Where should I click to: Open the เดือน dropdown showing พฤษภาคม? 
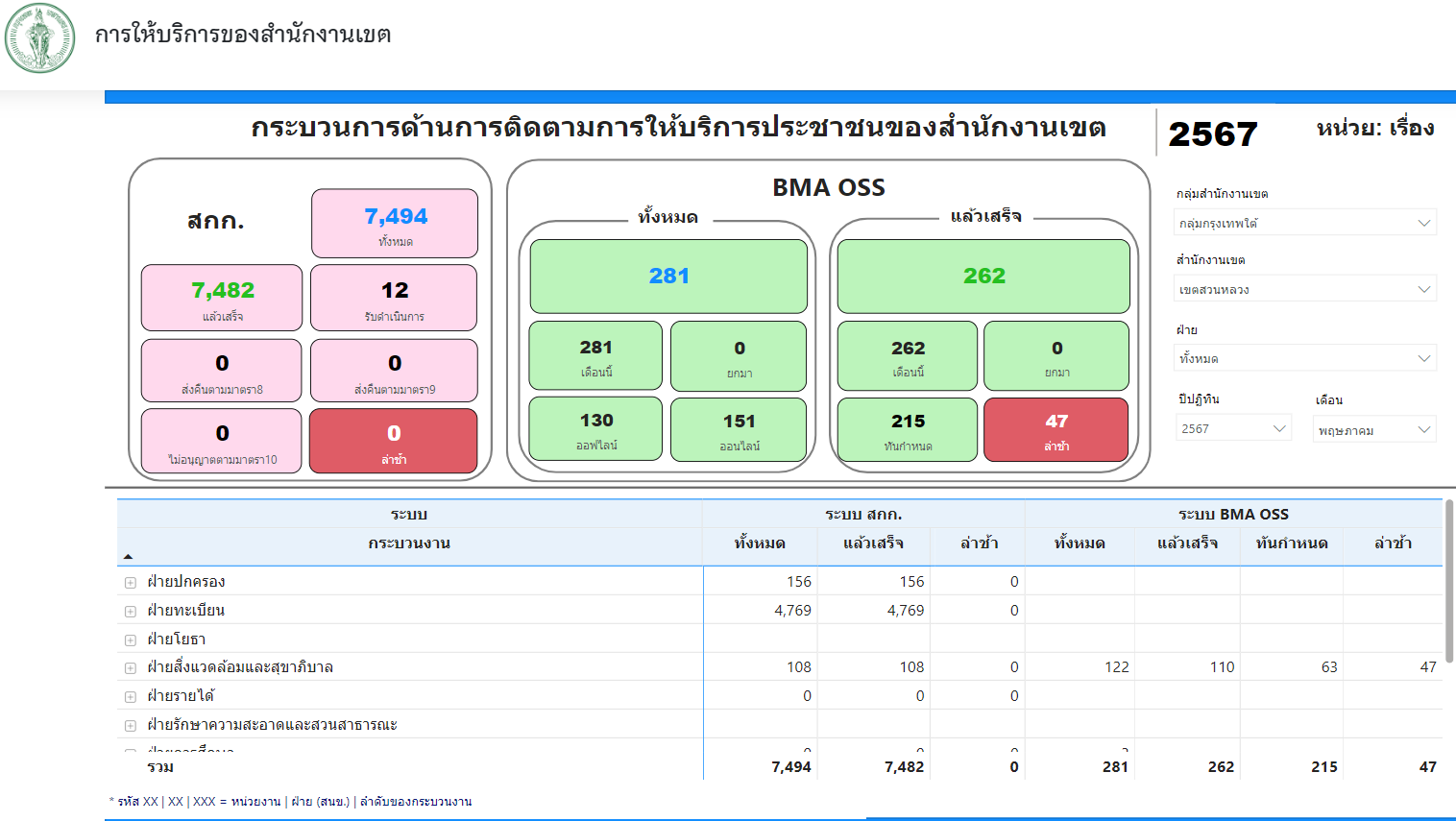point(1373,430)
